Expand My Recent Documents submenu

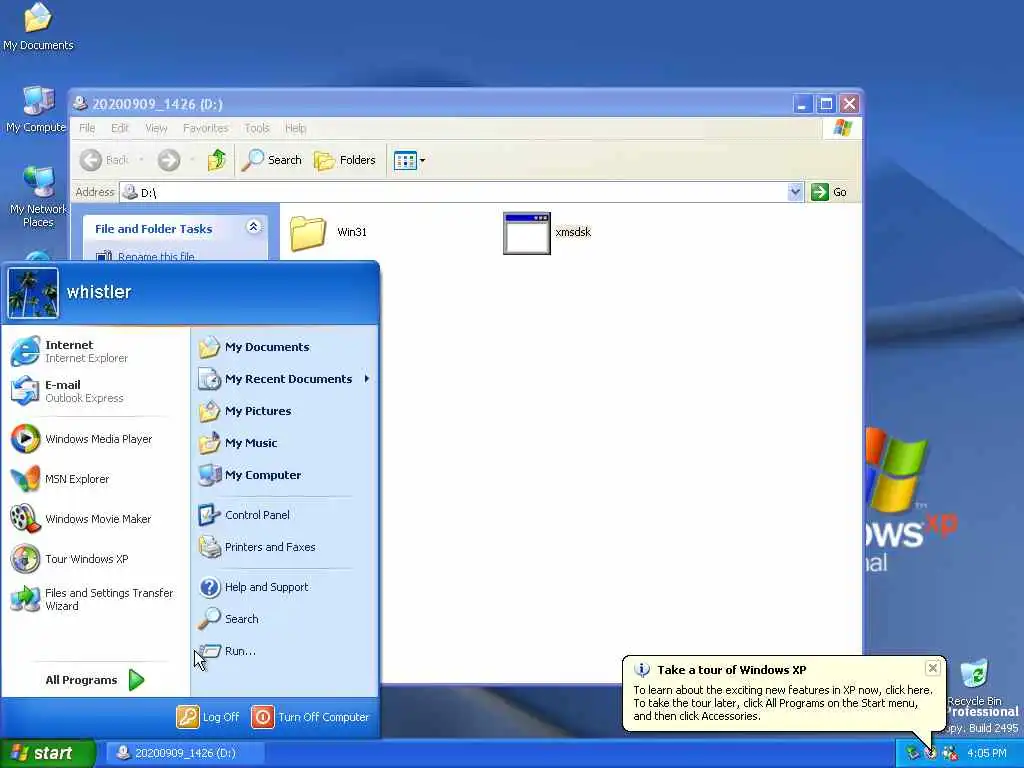click(285, 379)
